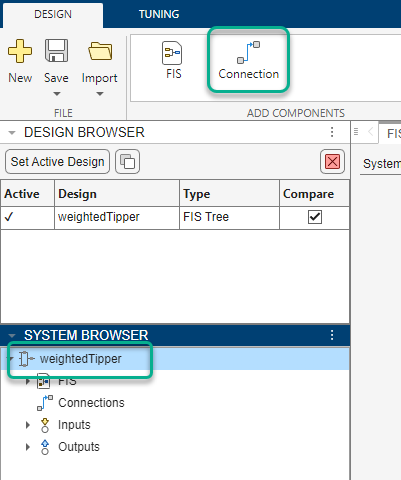
Task: Switch to the DESIGN tab
Action: tap(53, 14)
